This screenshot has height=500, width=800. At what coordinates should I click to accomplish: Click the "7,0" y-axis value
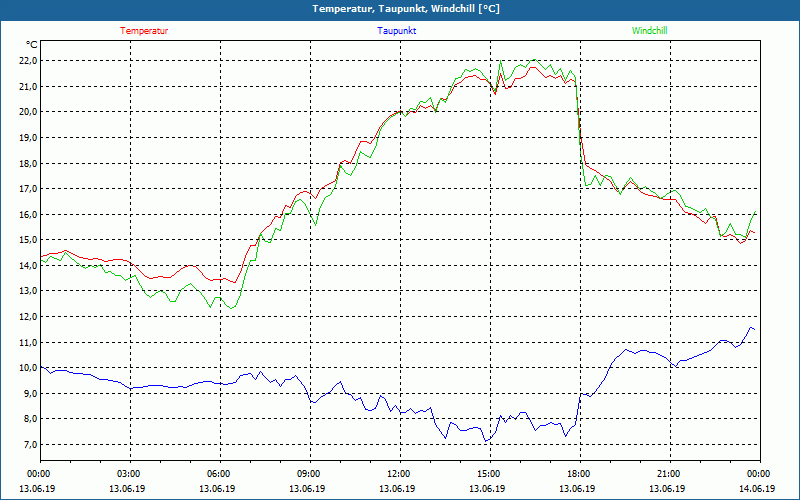click(31, 444)
